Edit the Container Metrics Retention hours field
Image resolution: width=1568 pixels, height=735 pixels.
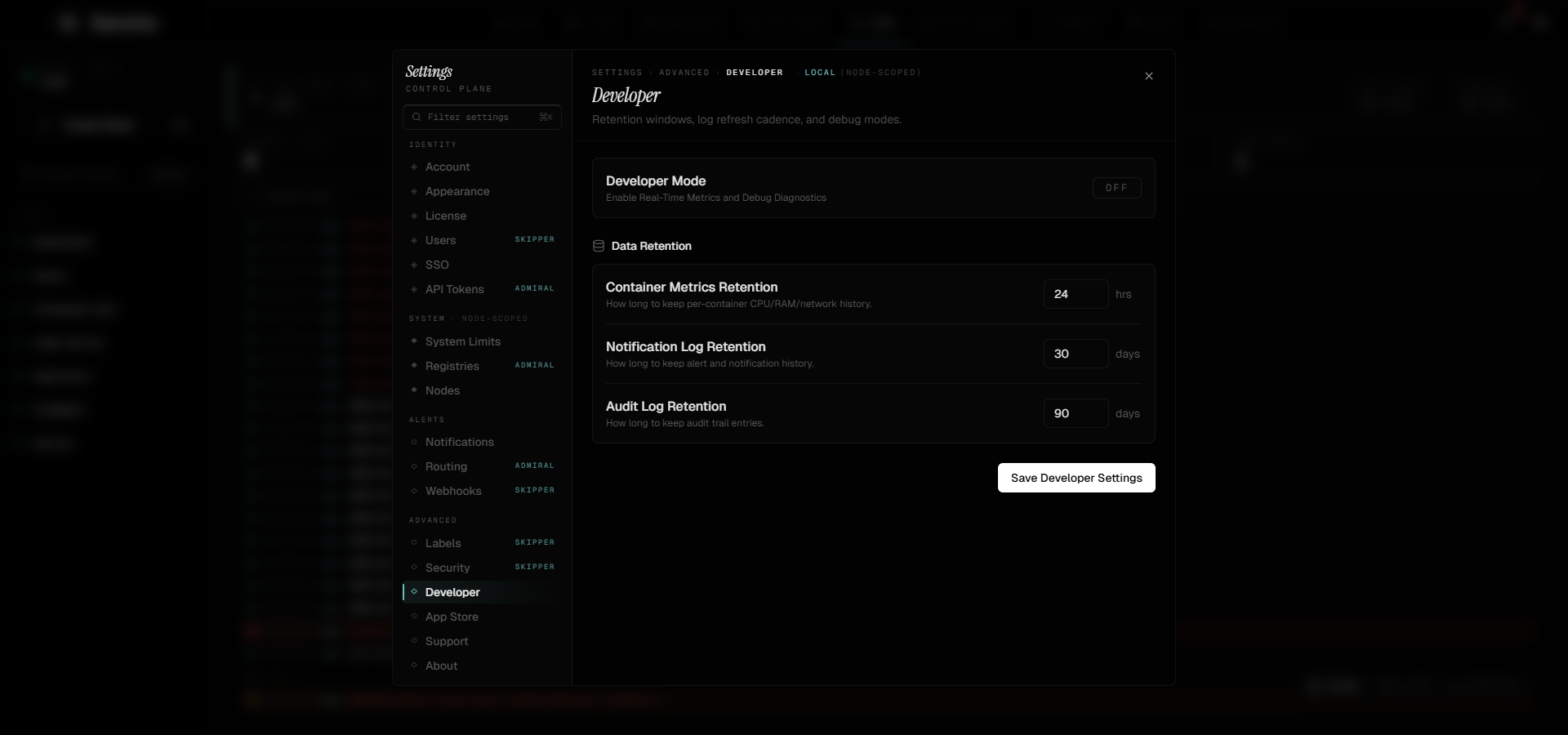point(1076,294)
